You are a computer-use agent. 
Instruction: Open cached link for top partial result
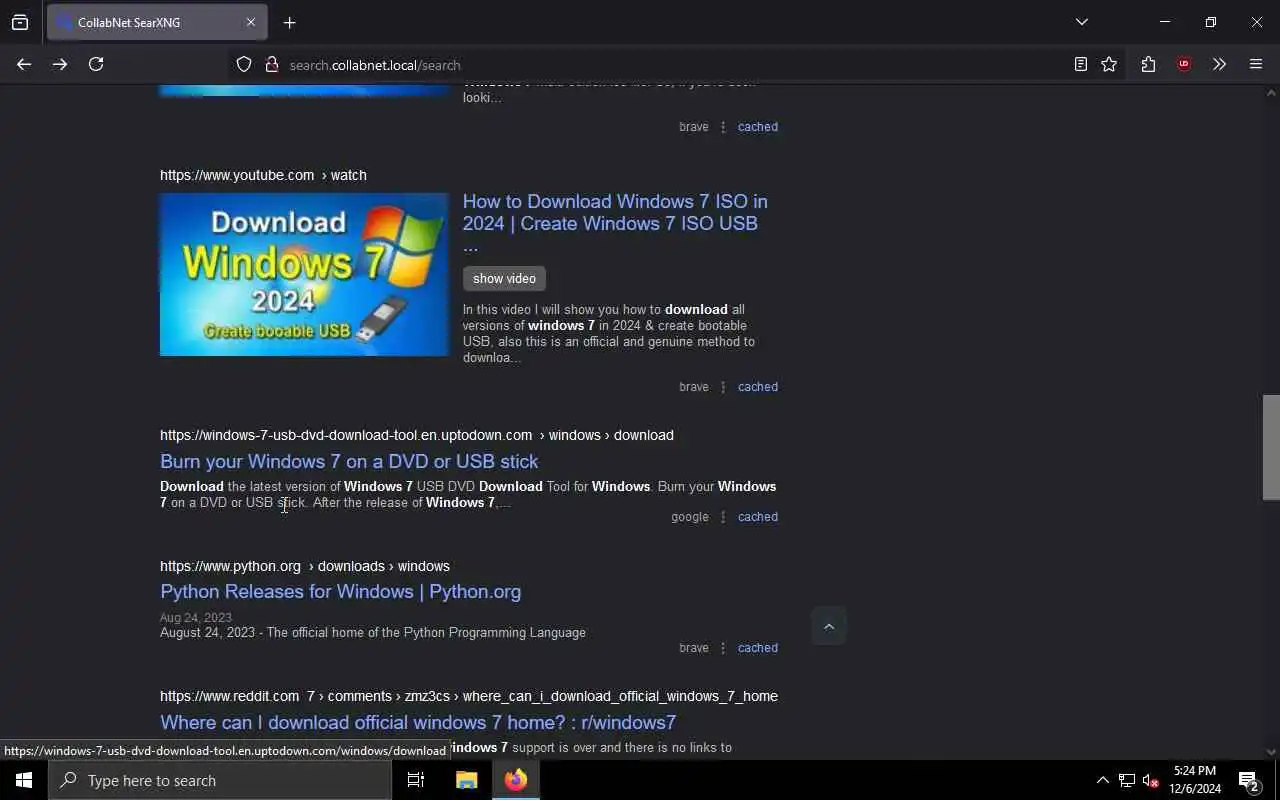coord(758,127)
